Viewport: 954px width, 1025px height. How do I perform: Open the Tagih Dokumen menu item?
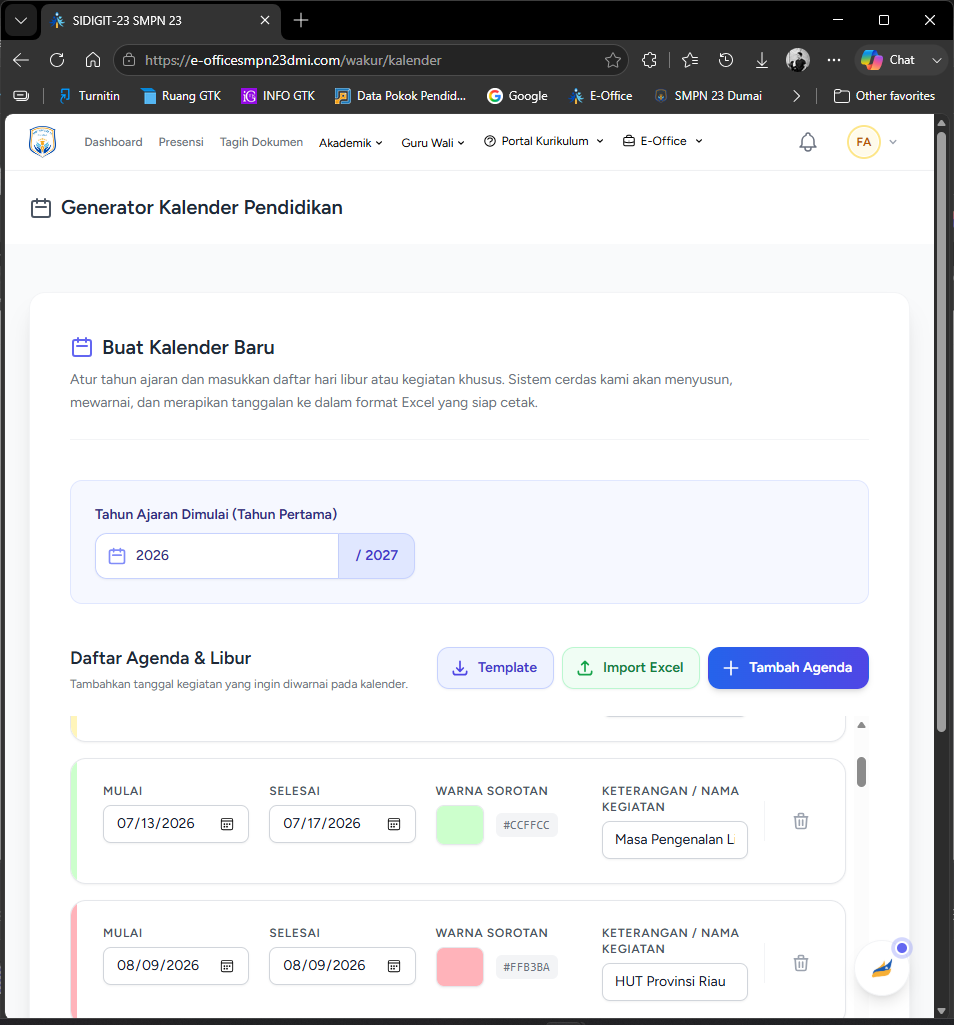point(261,142)
